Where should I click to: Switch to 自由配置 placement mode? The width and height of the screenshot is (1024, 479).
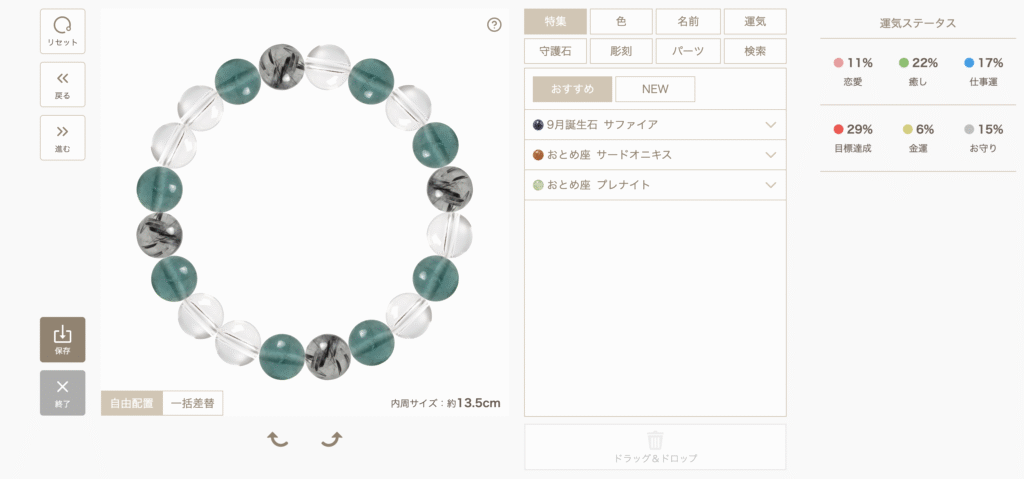click(x=131, y=403)
